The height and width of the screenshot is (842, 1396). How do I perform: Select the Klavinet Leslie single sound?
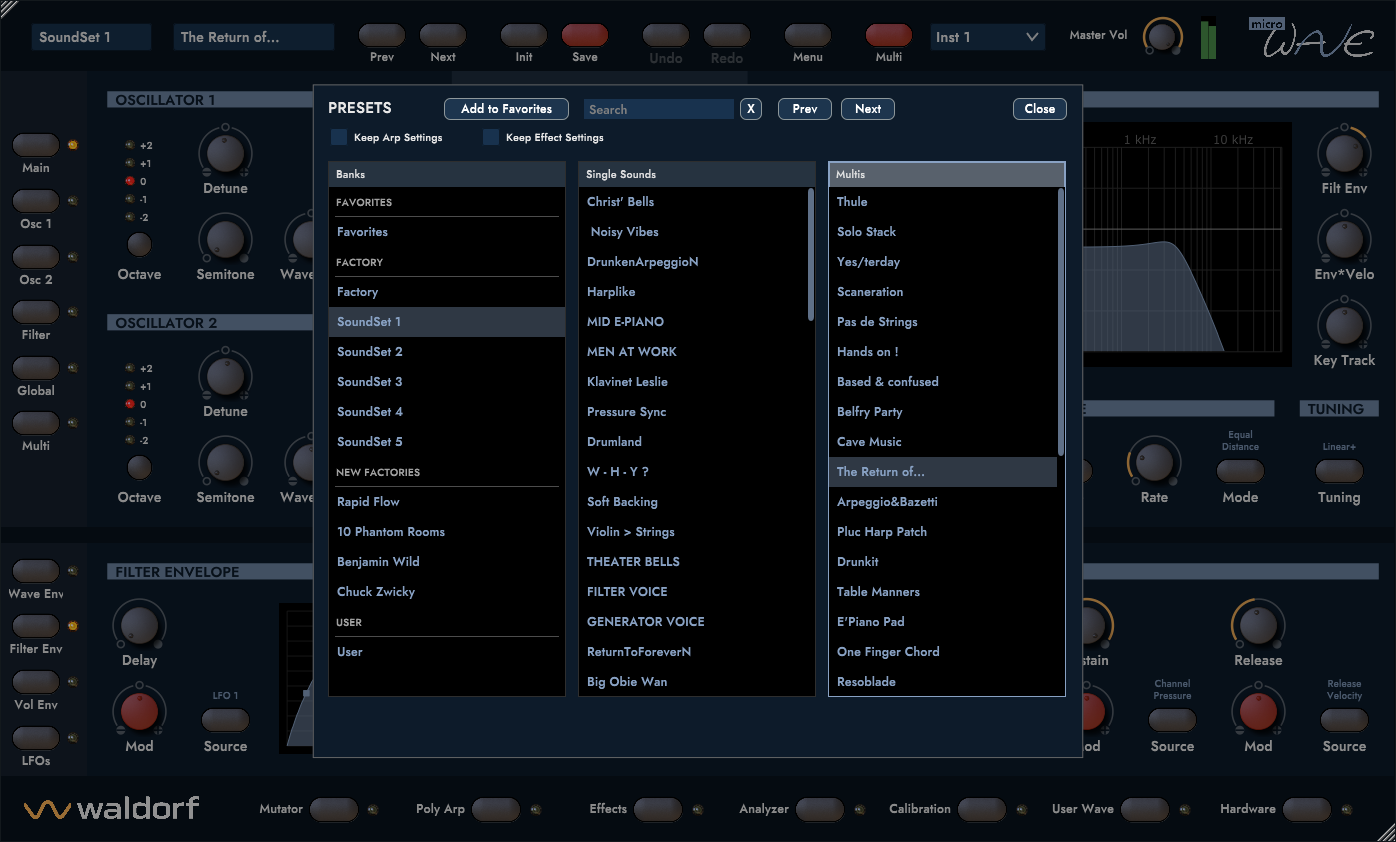[x=693, y=382]
